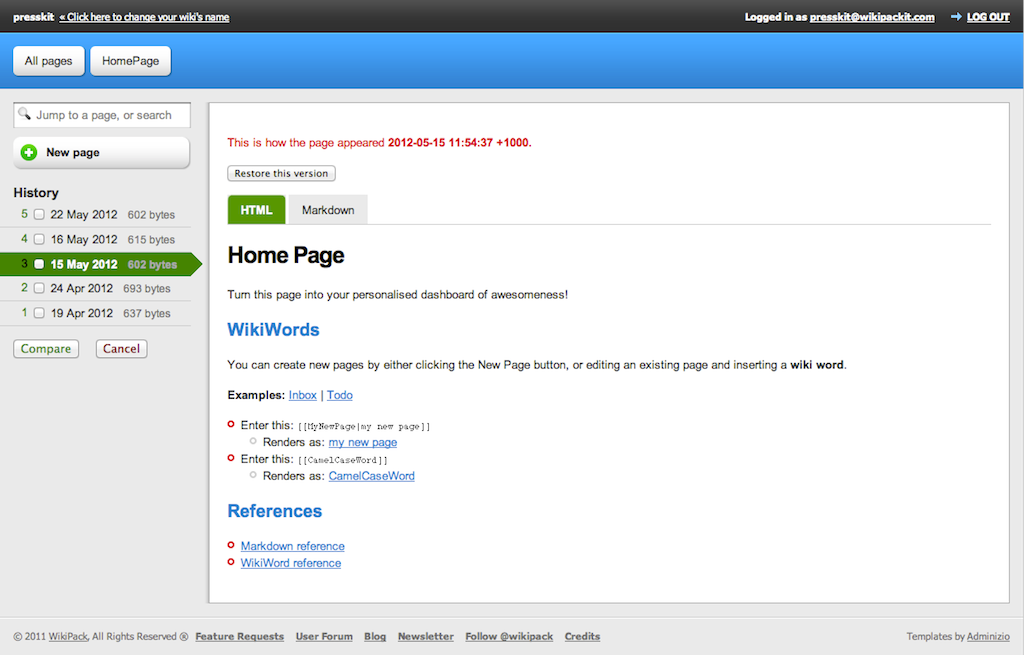
Task: Follow the Inbox example link
Action: click(302, 395)
